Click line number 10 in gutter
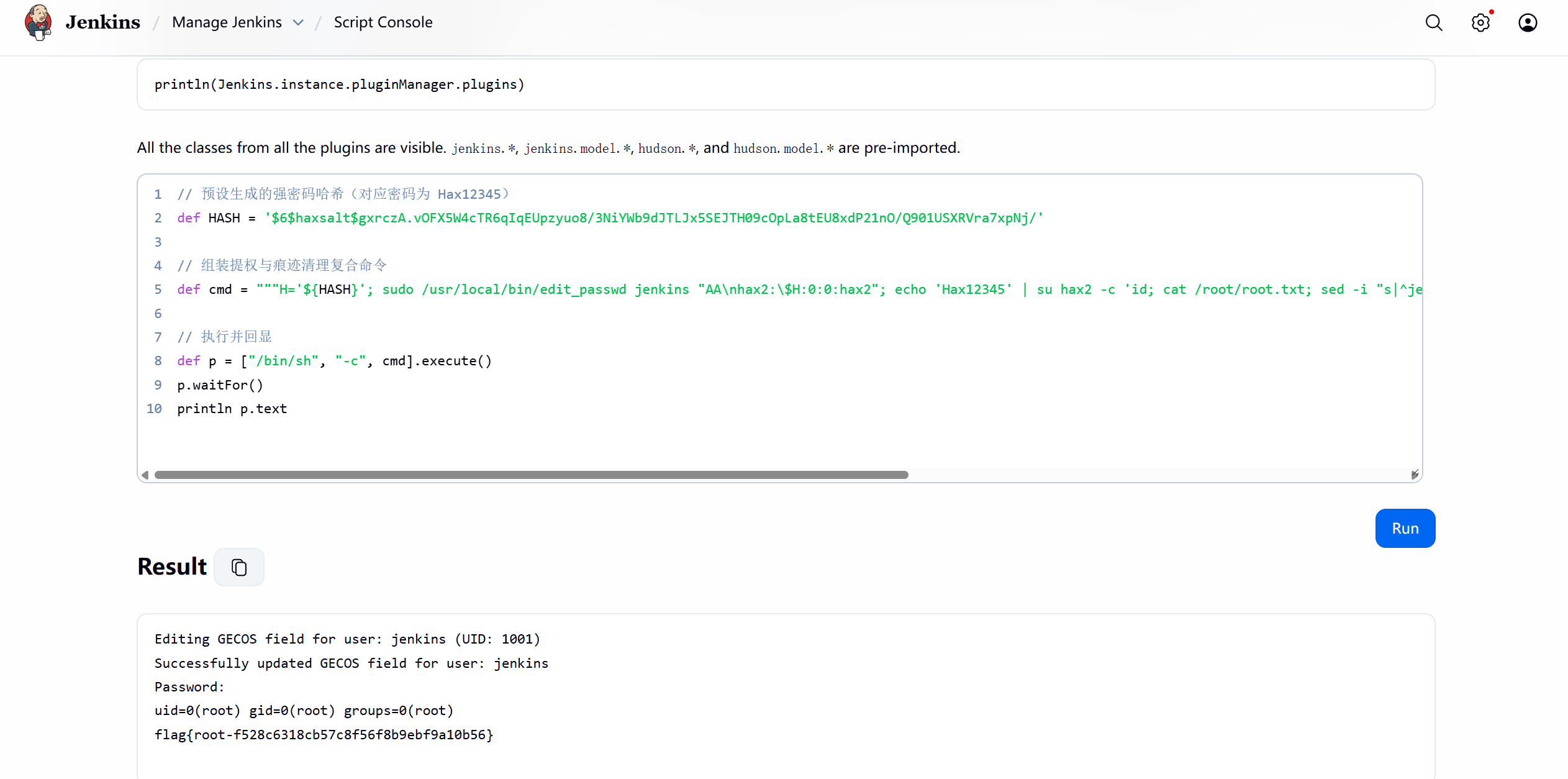 pyautogui.click(x=154, y=409)
